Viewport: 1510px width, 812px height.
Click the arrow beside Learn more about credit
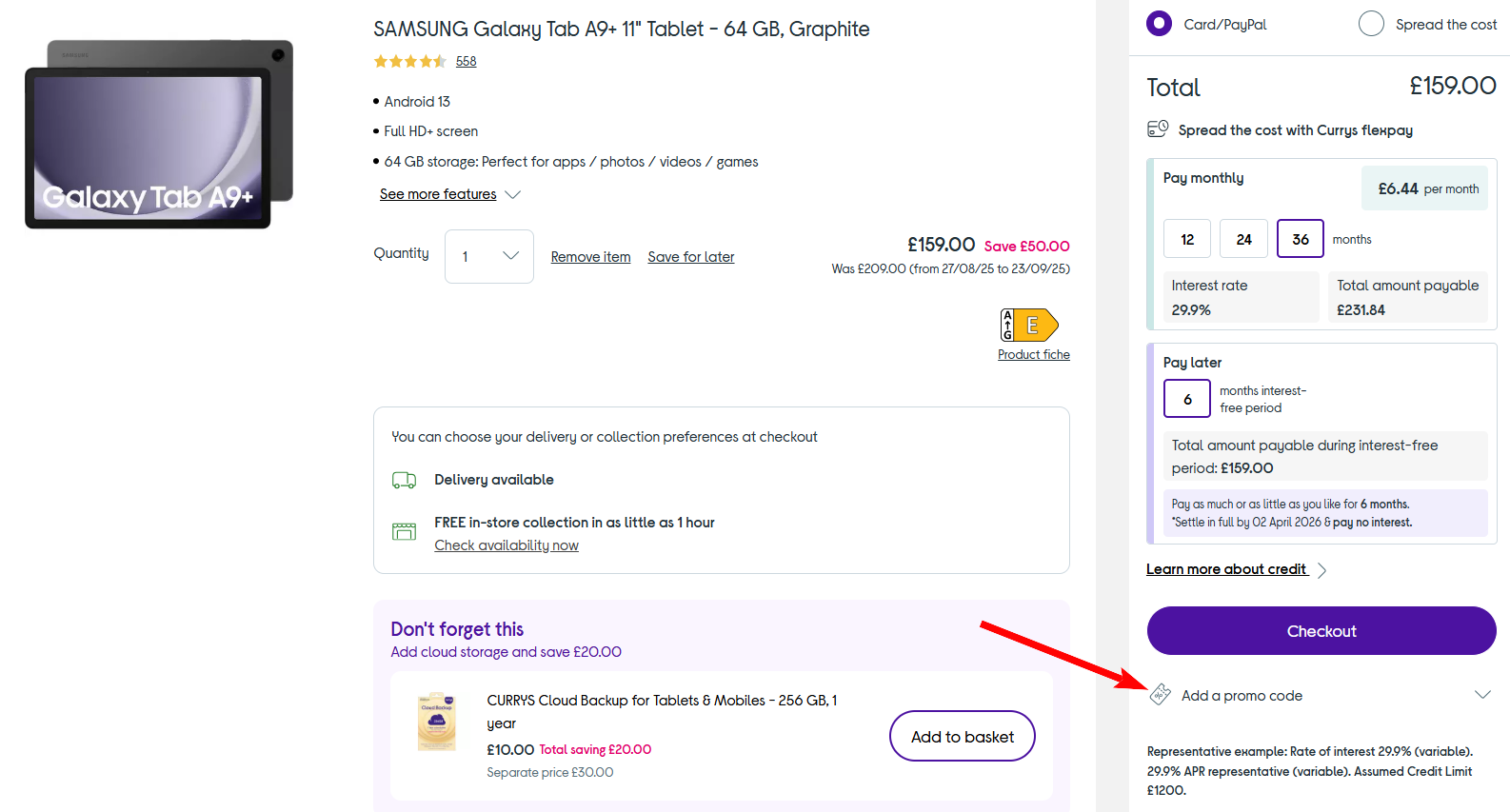[x=1321, y=570]
